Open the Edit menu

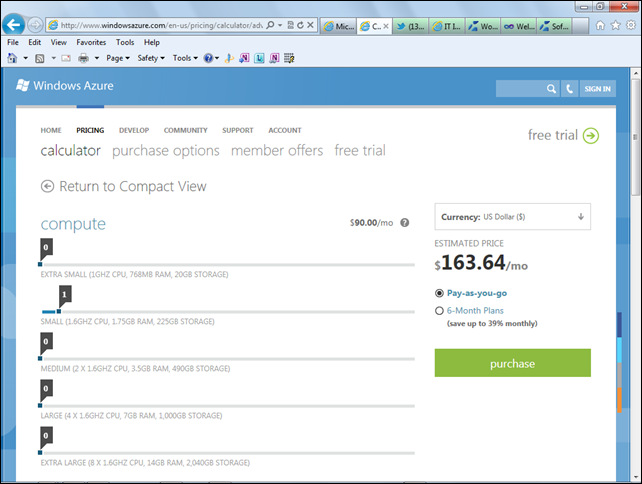(x=34, y=42)
